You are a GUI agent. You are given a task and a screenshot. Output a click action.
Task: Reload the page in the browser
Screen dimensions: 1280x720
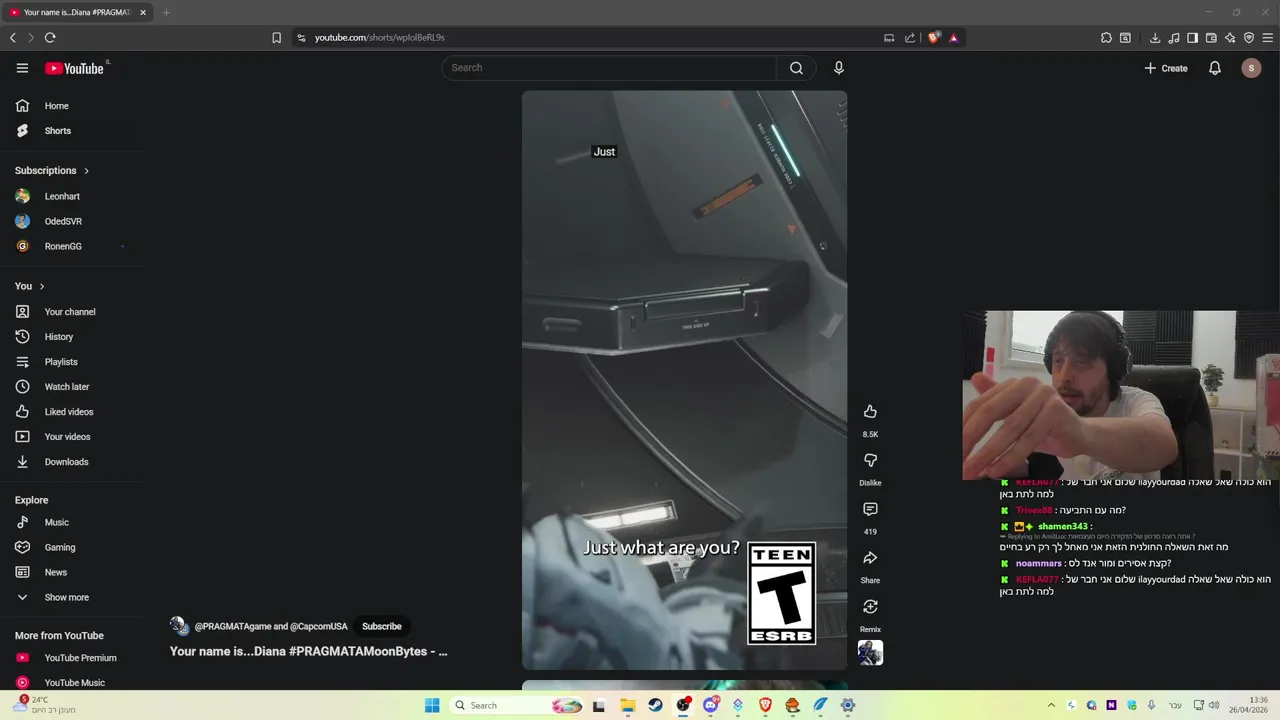click(x=50, y=38)
